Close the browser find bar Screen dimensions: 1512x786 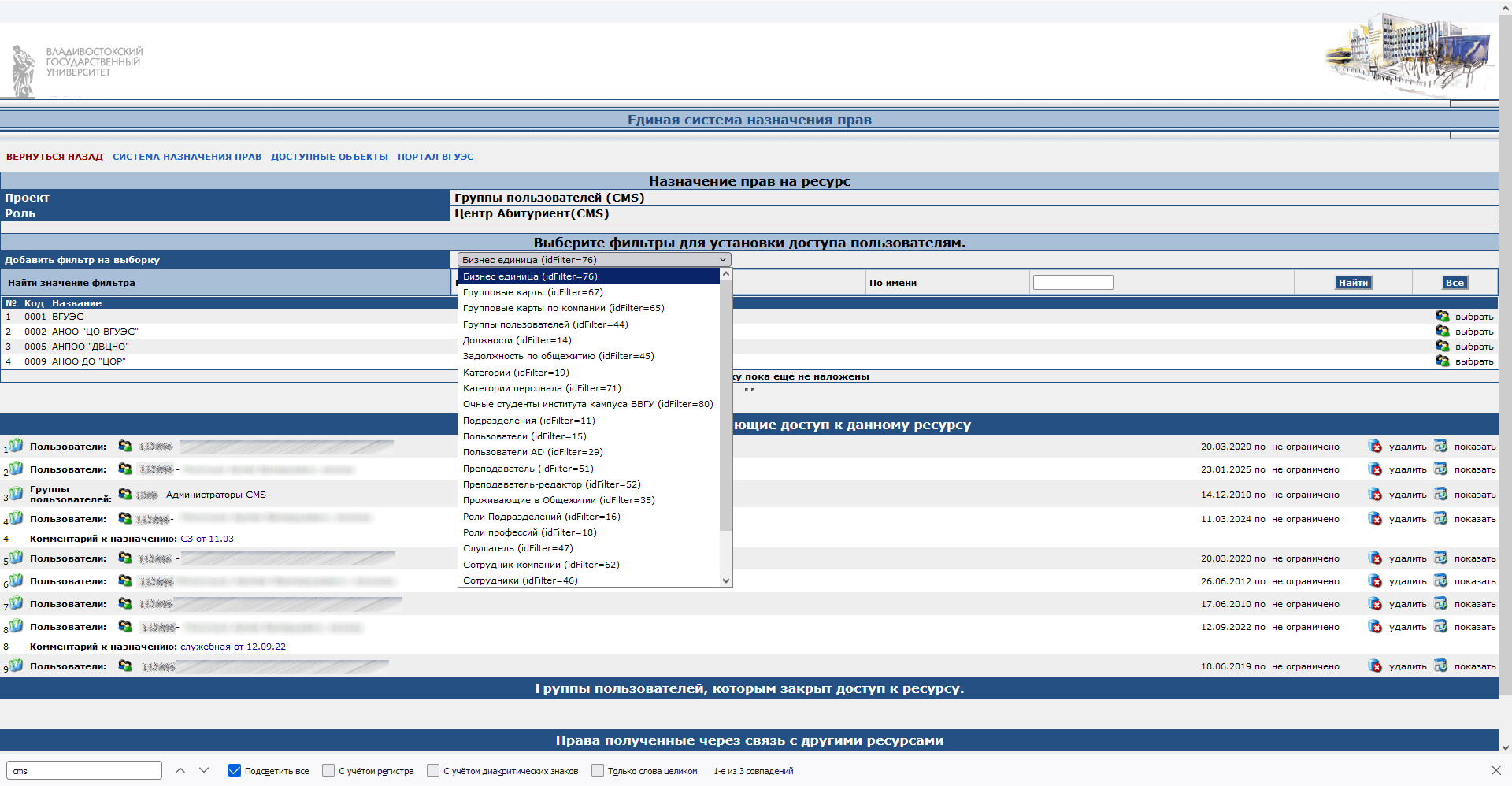(1495, 770)
